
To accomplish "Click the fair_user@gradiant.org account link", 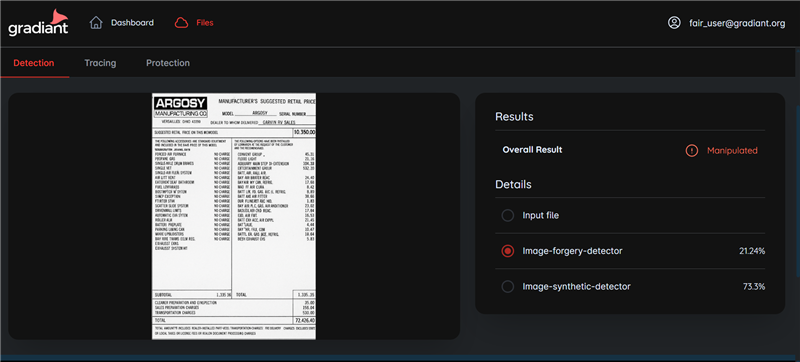I will coord(737,23).
